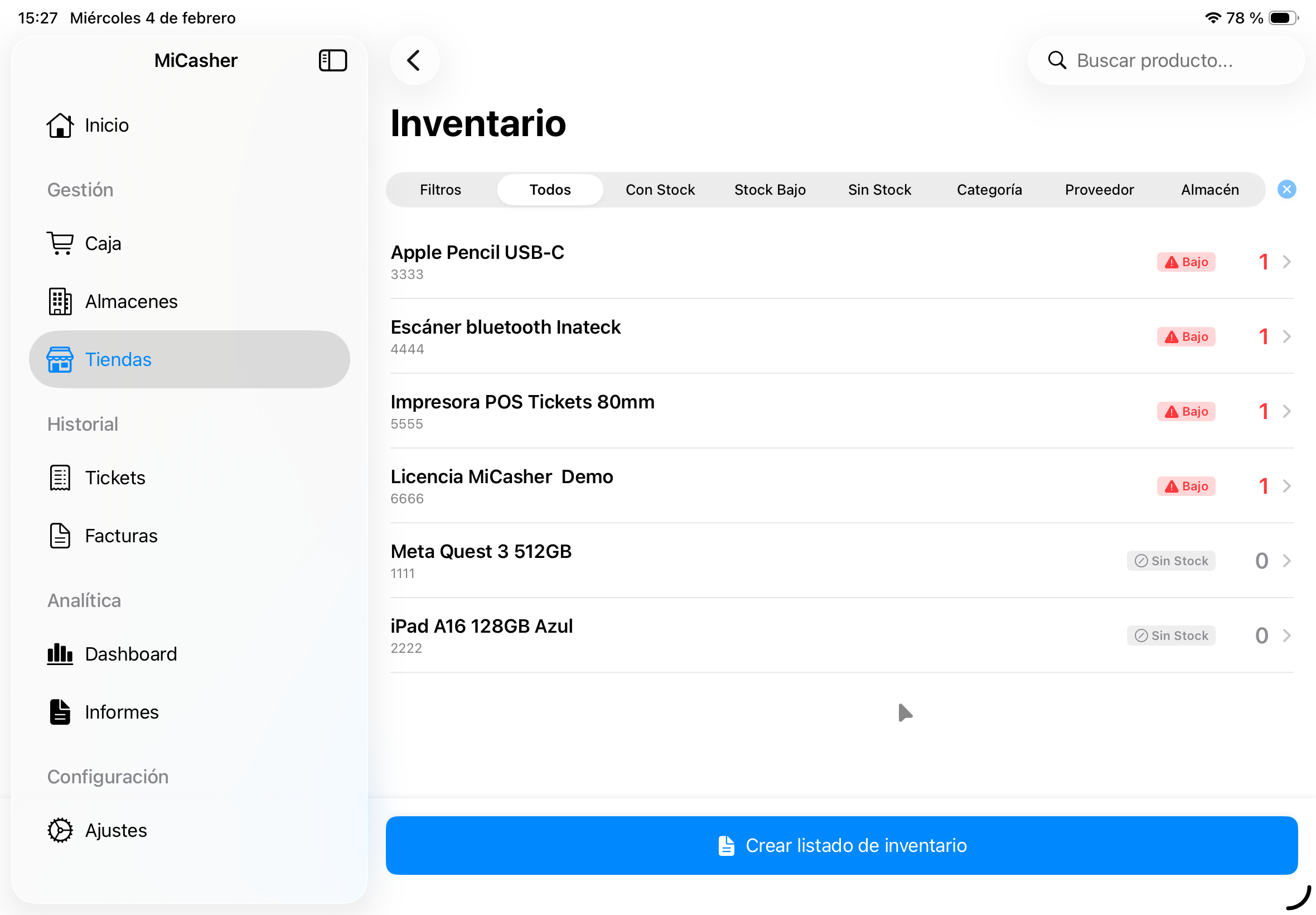Open Inicio home icon
The width and height of the screenshot is (1316, 915).
click(60, 125)
